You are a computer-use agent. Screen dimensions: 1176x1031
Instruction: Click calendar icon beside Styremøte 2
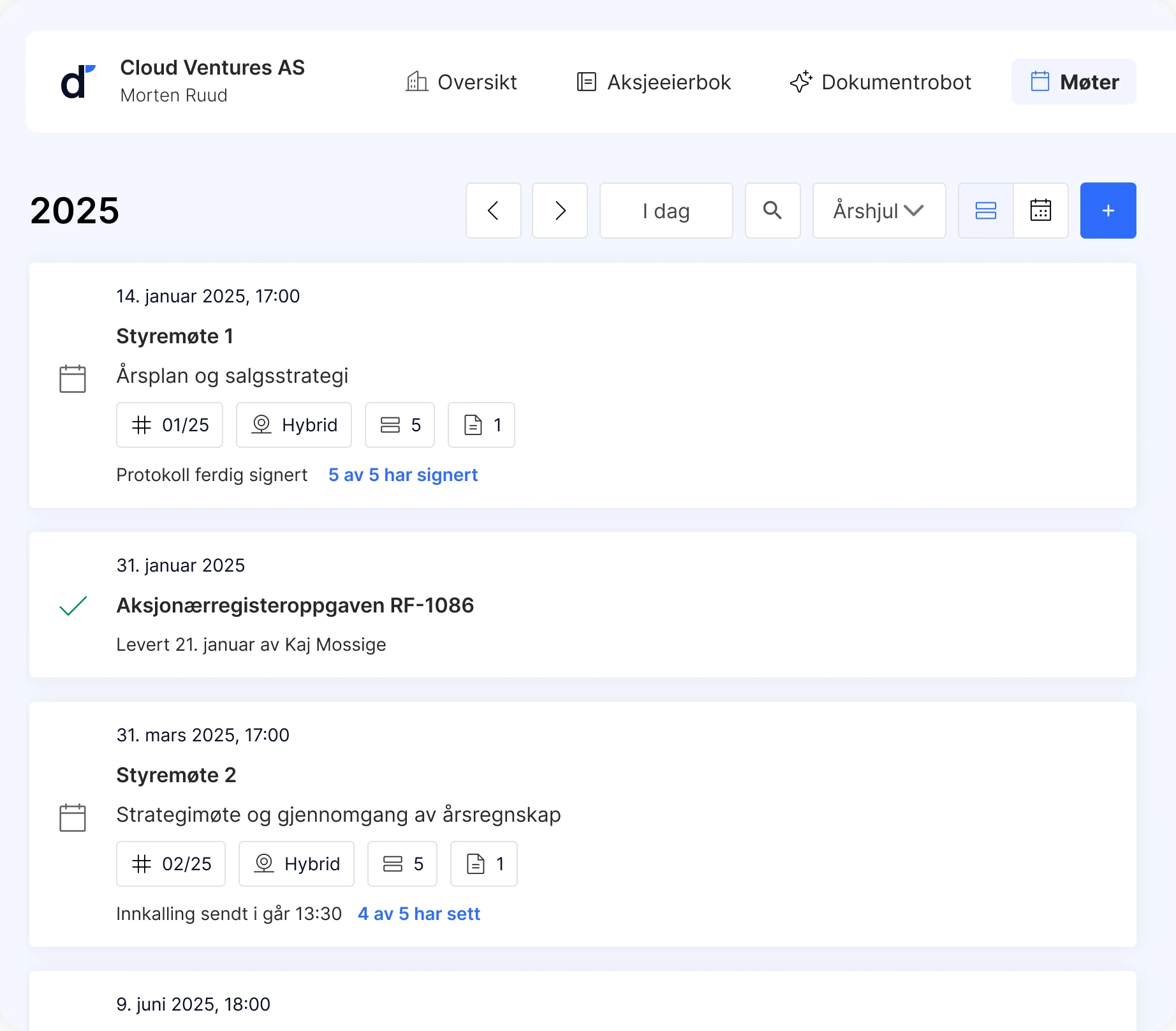(73, 818)
